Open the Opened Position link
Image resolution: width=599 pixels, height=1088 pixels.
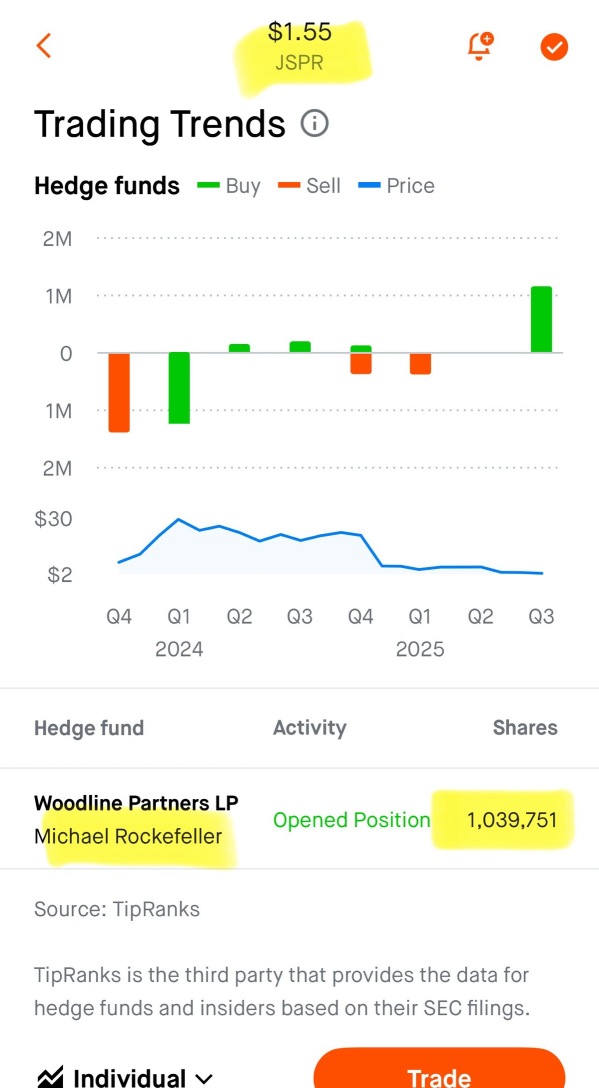(351, 820)
